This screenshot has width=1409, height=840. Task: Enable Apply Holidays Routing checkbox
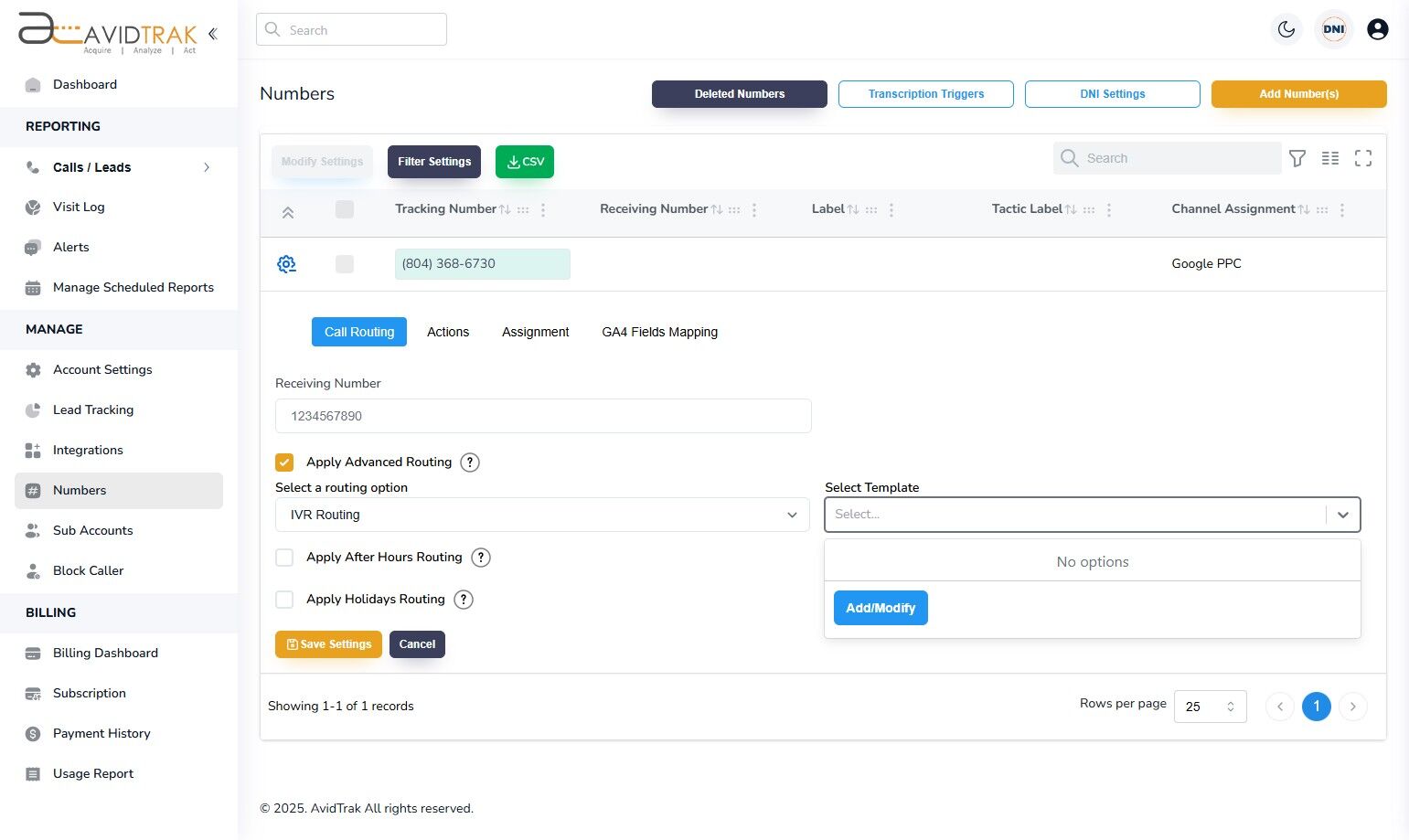pos(284,600)
